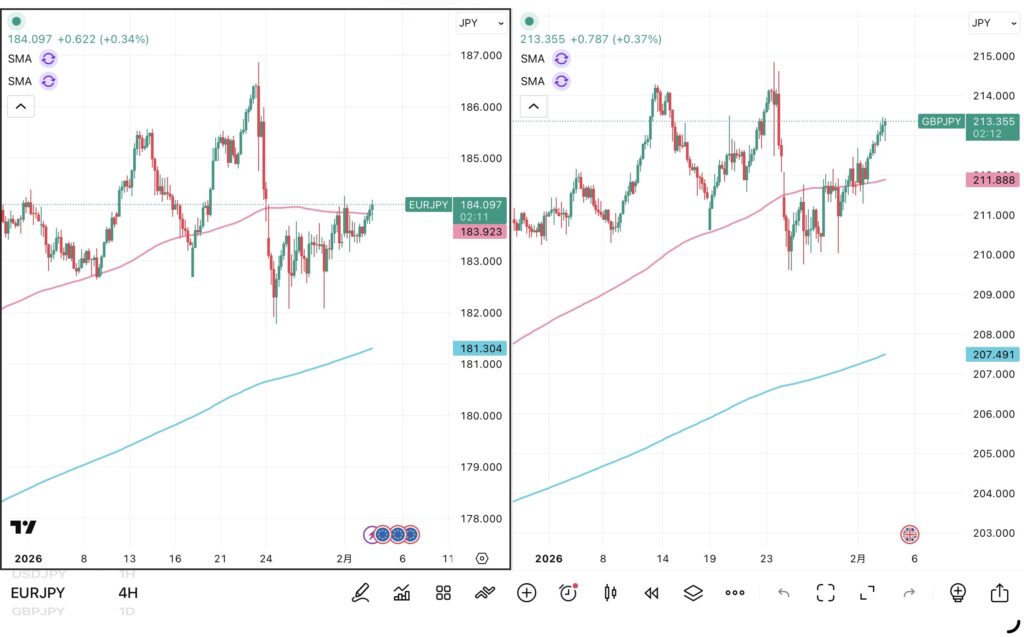The height and width of the screenshot is (637, 1024).
Task: Toggle the first SMA indicator on EURJPY chart
Action: pos(49,59)
